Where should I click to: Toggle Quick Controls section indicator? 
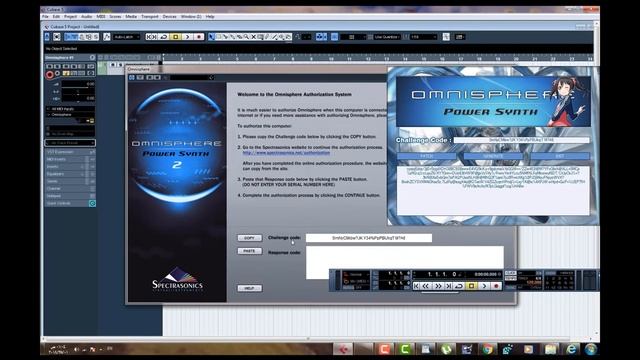pyautogui.click(x=92, y=203)
